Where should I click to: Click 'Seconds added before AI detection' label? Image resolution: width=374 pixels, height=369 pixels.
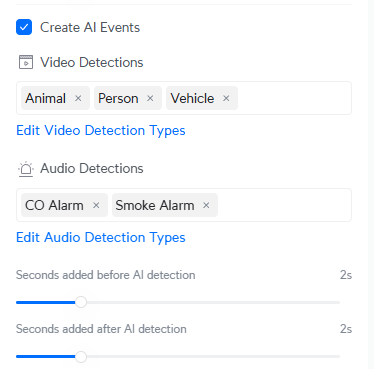[x=106, y=275]
